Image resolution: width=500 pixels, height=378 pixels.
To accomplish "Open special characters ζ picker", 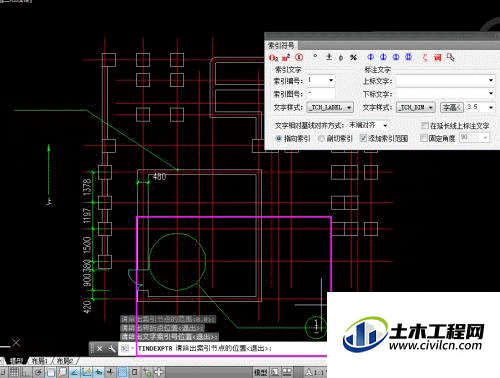I will 425,57.
